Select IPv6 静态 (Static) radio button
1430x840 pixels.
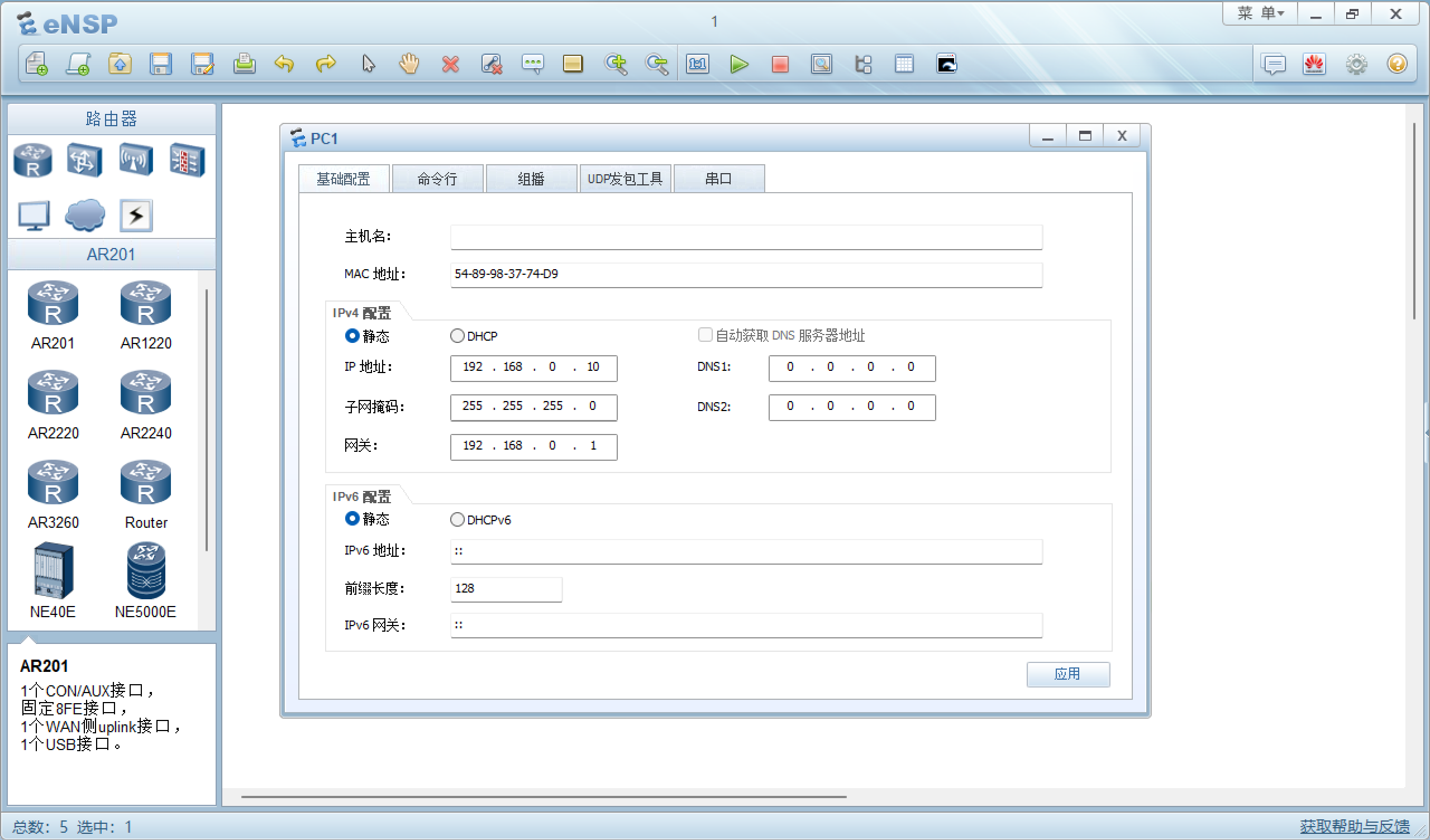[355, 520]
